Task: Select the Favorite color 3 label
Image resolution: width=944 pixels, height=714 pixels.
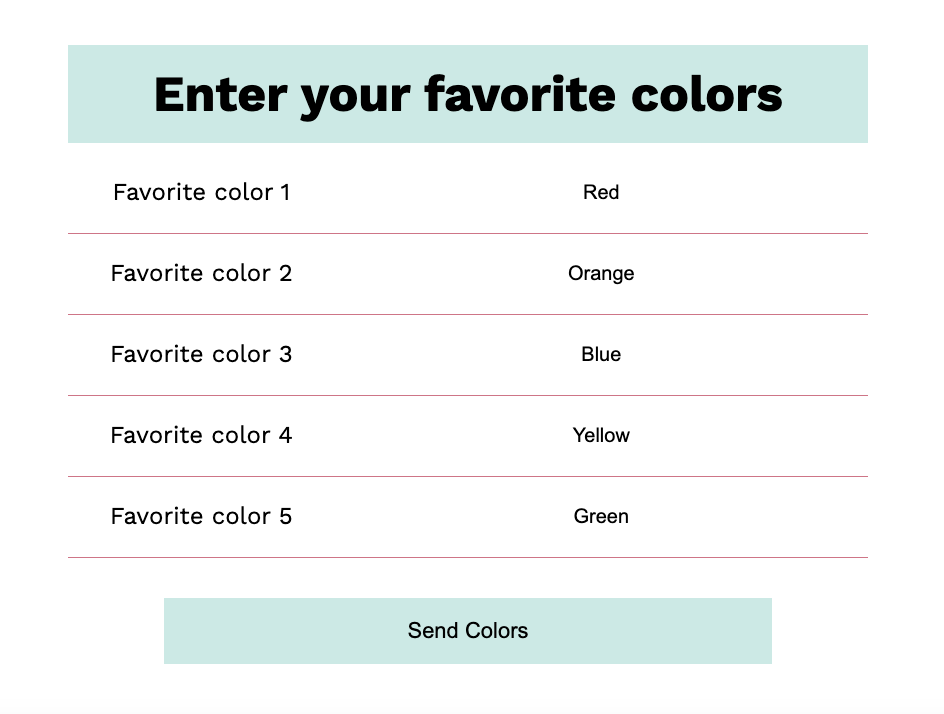Action: point(201,354)
